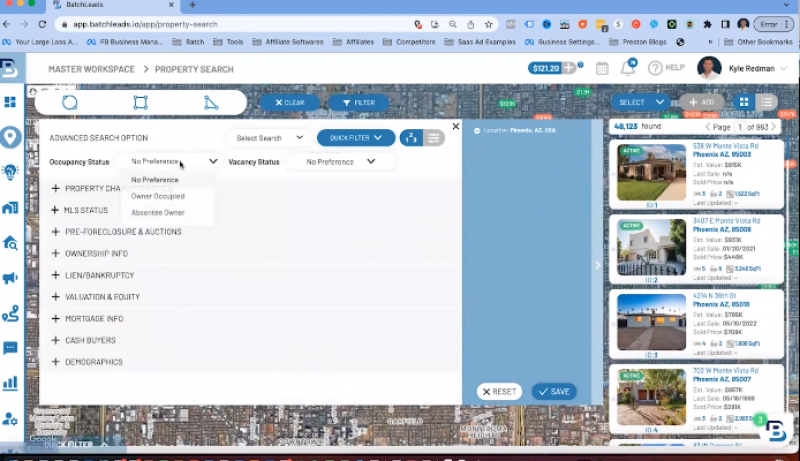Open the calendar icon in header
The height and width of the screenshot is (461, 800).
pyautogui.click(x=602, y=68)
